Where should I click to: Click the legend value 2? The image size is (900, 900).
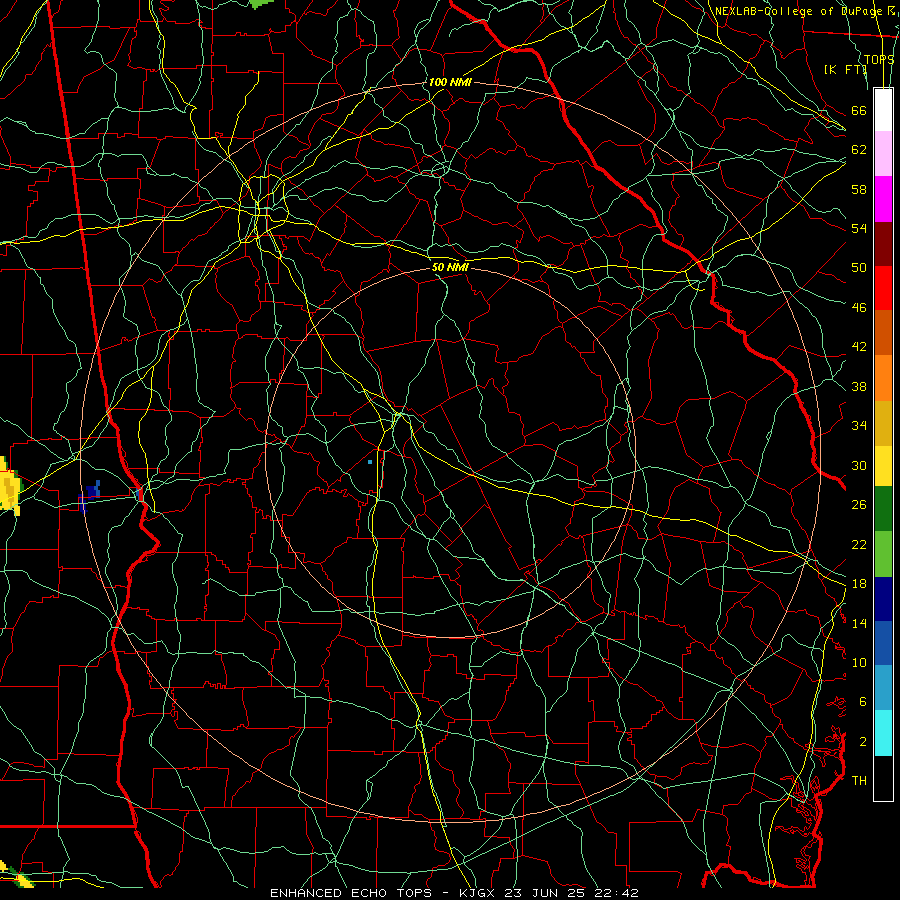coord(863,742)
